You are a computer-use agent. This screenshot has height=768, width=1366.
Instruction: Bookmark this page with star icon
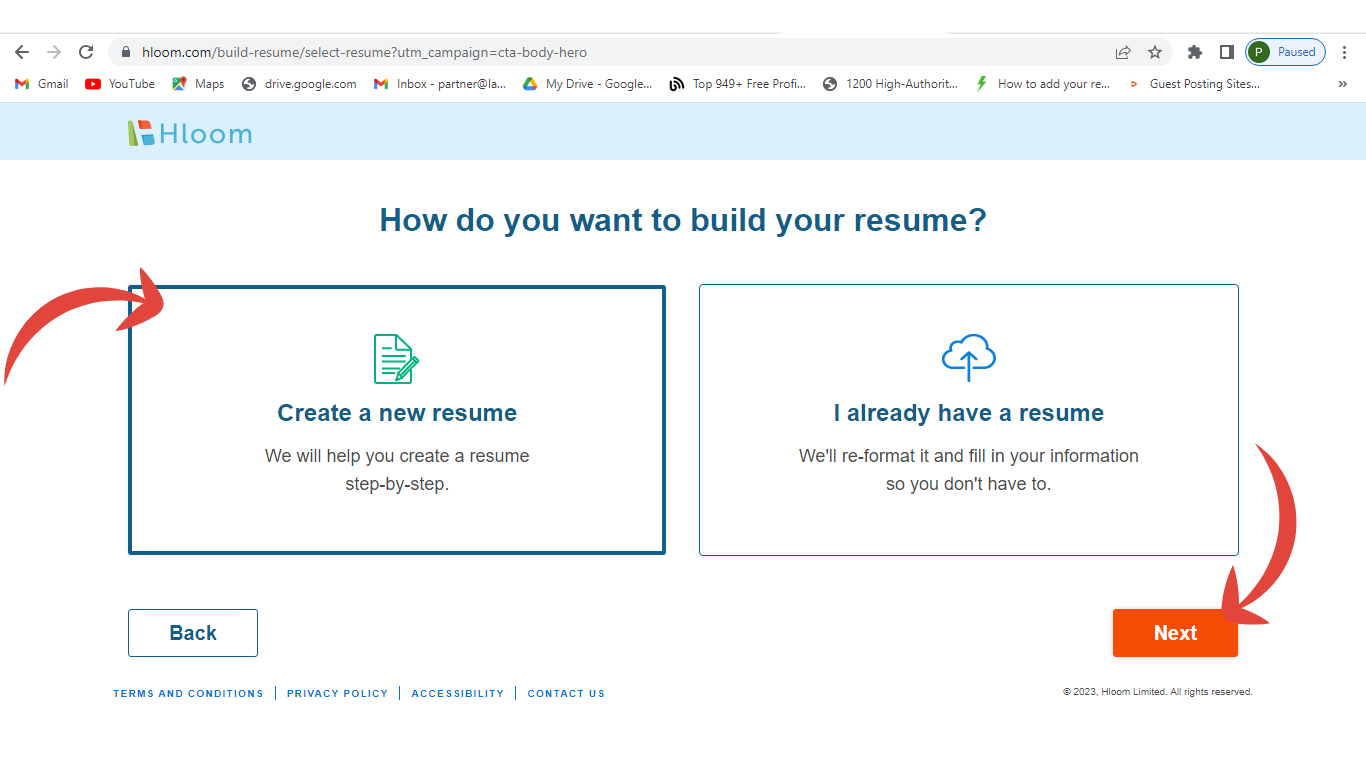[x=1155, y=52]
